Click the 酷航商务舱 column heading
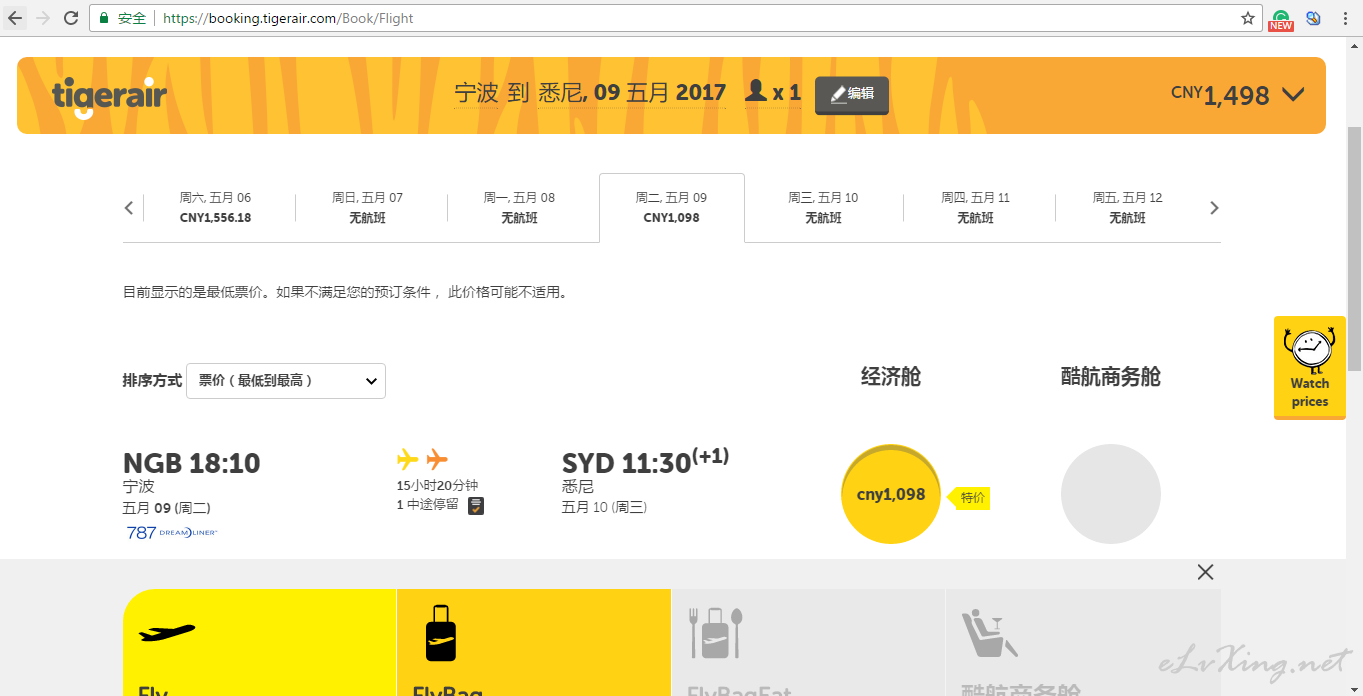The height and width of the screenshot is (696, 1363). [1110, 377]
